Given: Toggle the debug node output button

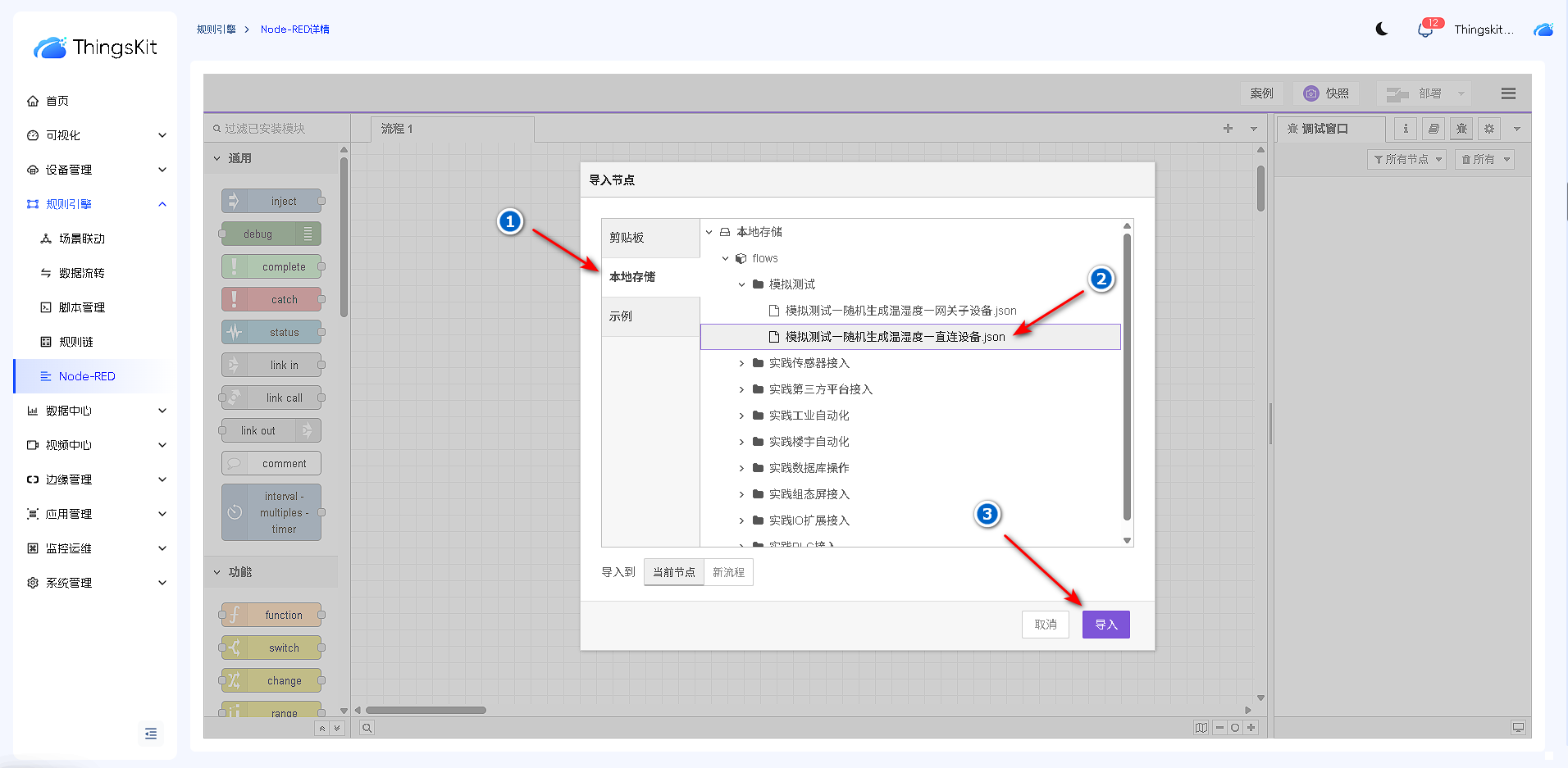Looking at the screenshot, I should [308, 234].
